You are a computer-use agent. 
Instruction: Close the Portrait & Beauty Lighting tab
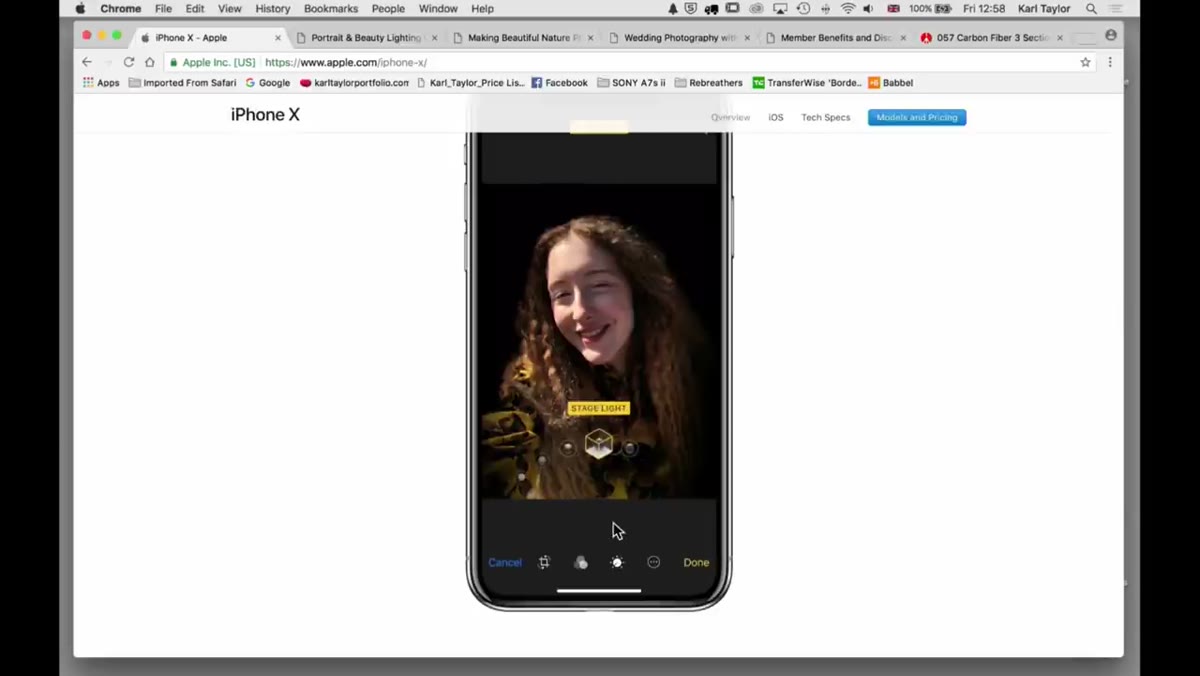[x=434, y=38]
